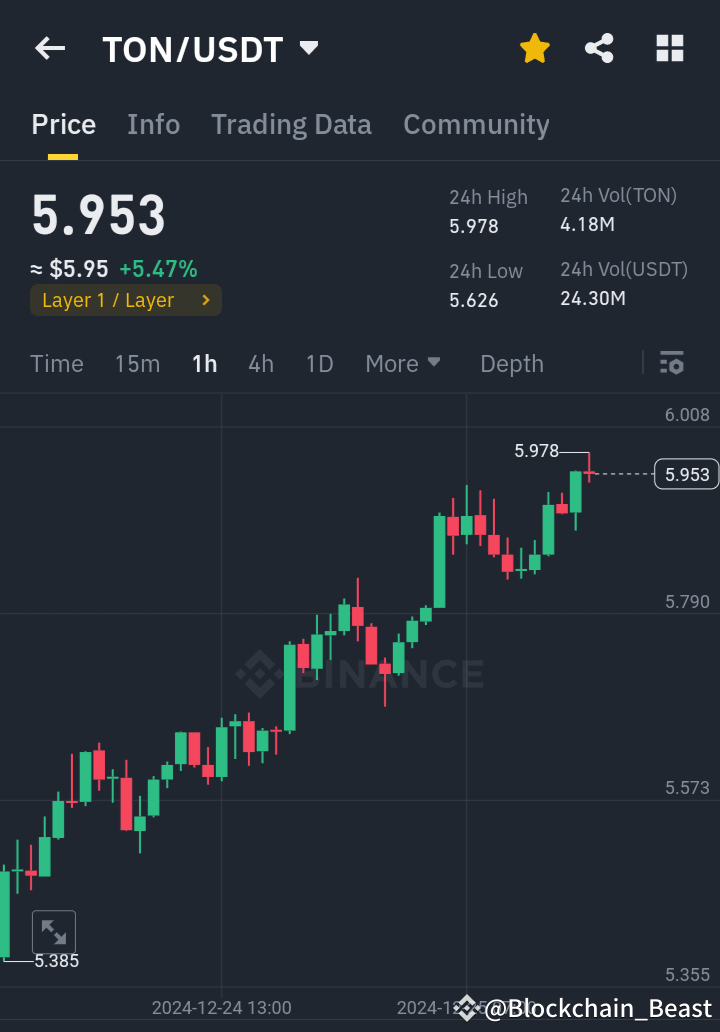Open the Layer 1 / Layer tag chevron
720x1032 pixels.
[208, 299]
